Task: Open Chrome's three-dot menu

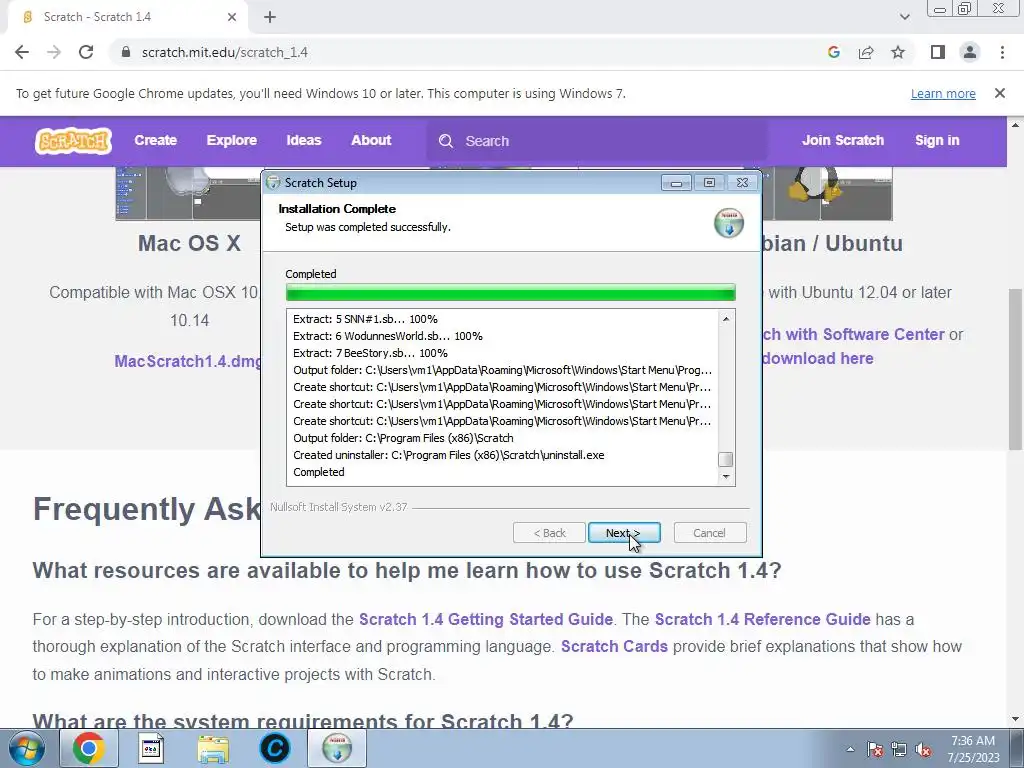Action: pyautogui.click(x=1002, y=52)
